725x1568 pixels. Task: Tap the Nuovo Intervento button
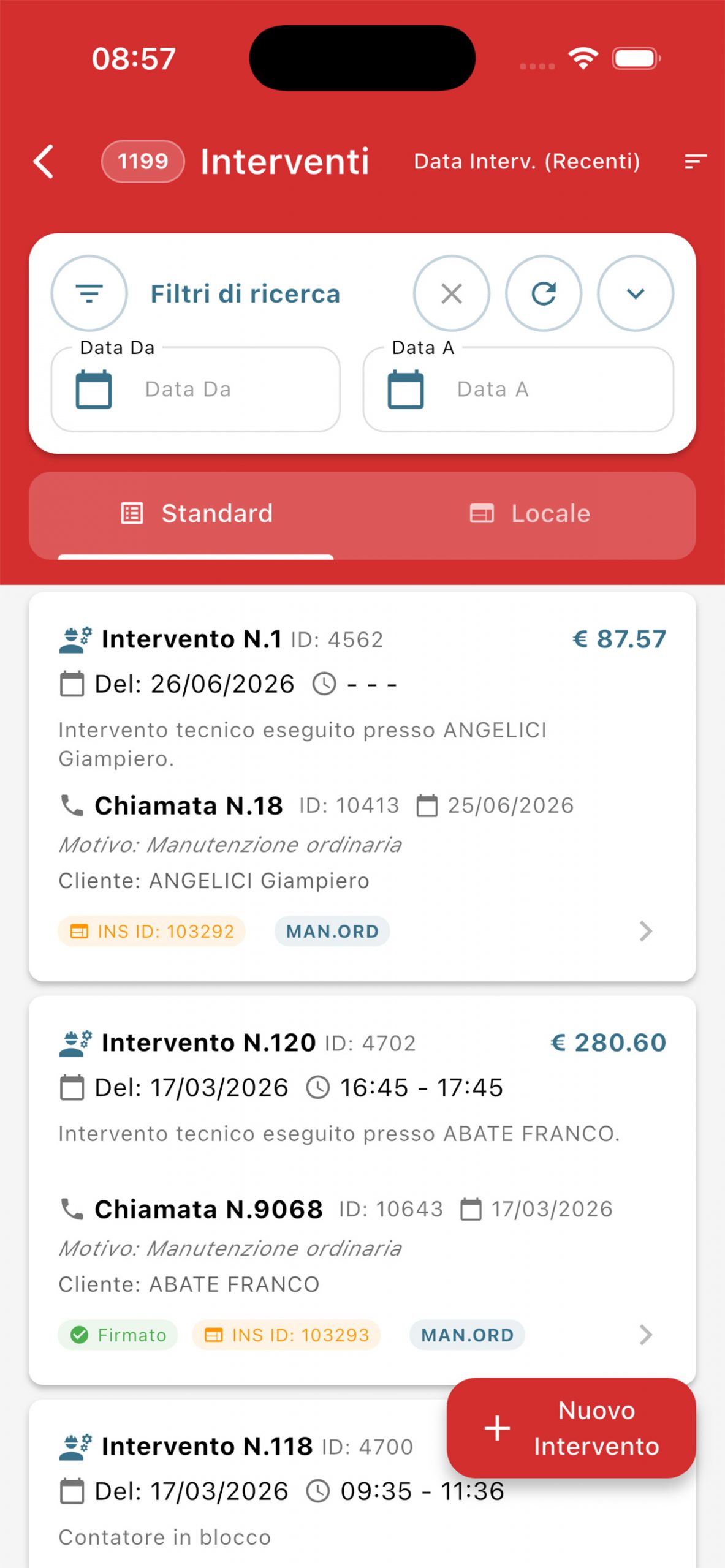(571, 1428)
